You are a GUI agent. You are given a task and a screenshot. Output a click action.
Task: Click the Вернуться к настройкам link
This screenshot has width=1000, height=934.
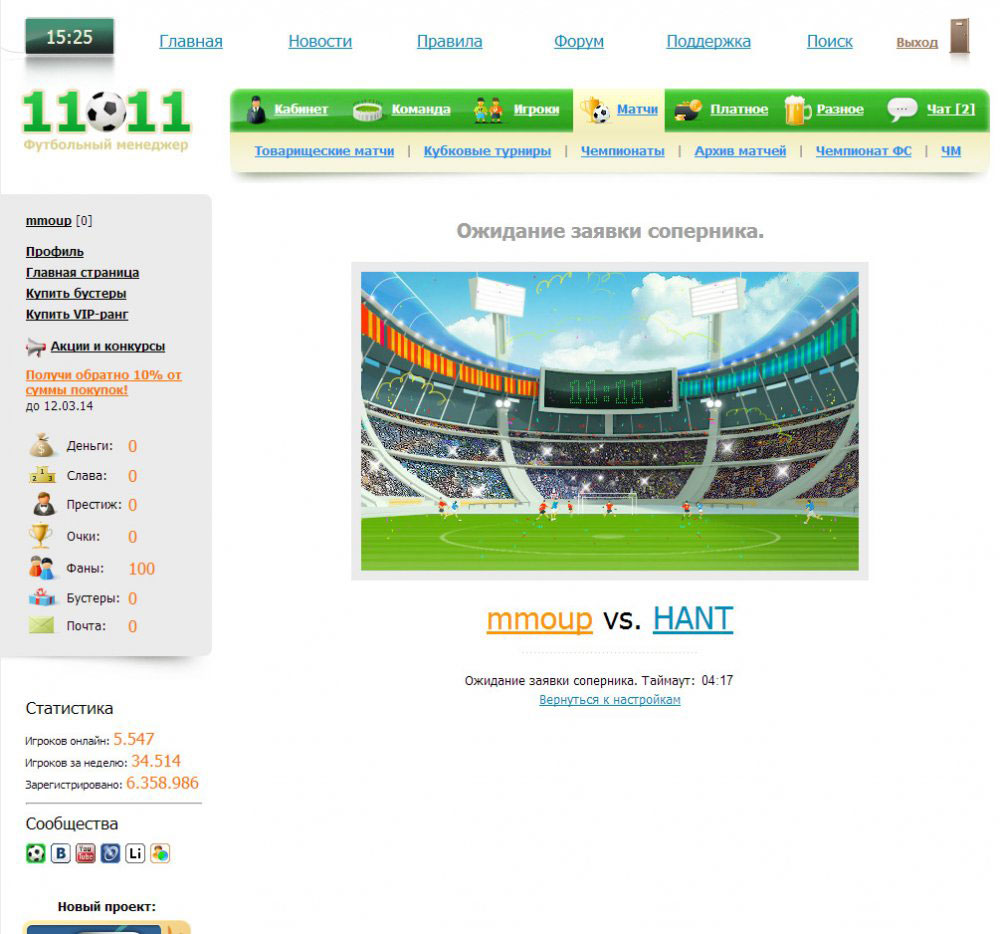[x=609, y=700]
